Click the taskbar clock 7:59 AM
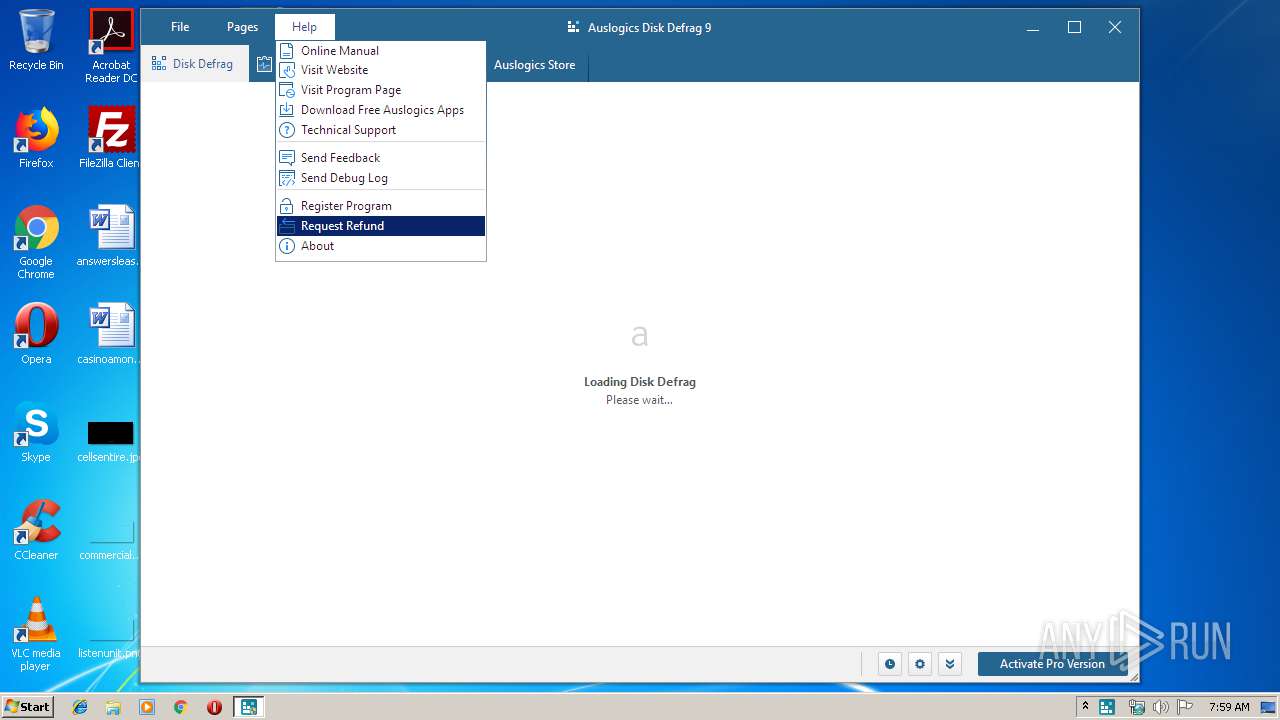1280x720 pixels. click(1229, 707)
